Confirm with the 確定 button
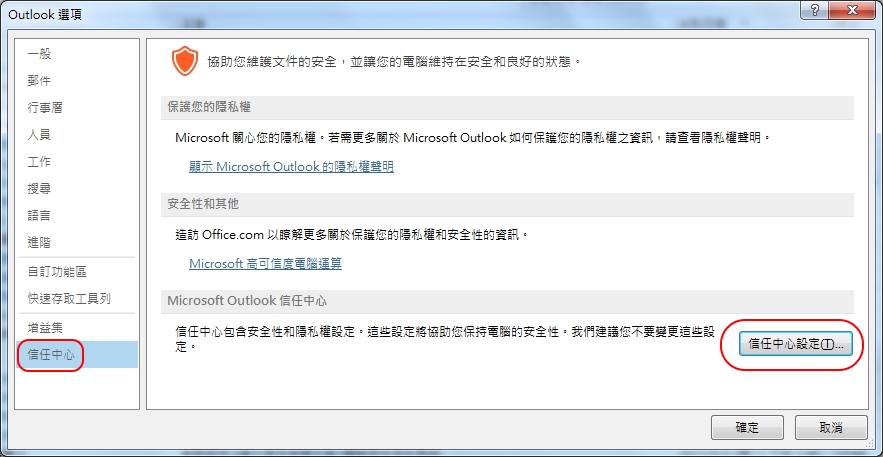Image resolution: width=883 pixels, height=457 pixels. [747, 428]
